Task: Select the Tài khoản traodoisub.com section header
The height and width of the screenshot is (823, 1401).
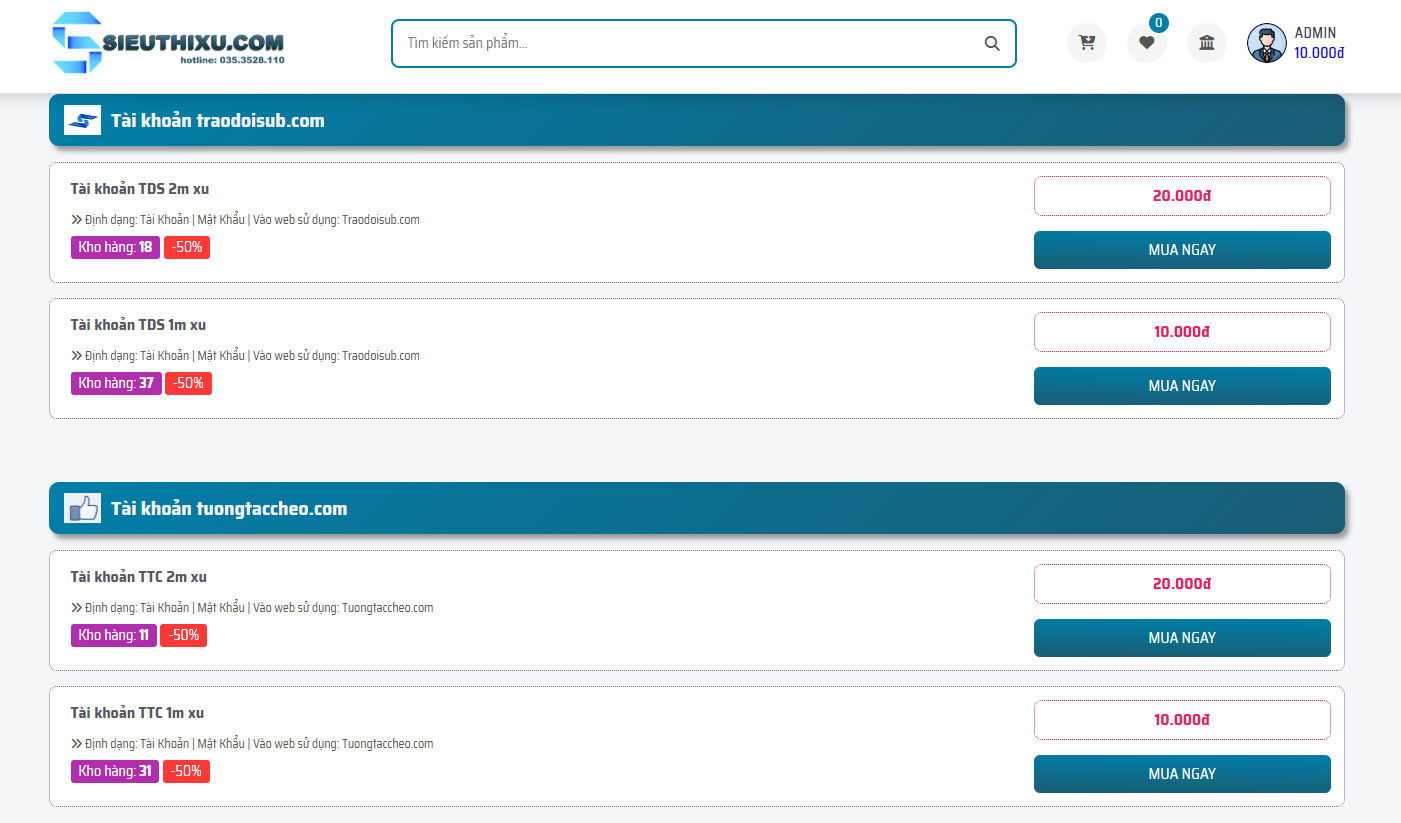Action: coord(218,121)
